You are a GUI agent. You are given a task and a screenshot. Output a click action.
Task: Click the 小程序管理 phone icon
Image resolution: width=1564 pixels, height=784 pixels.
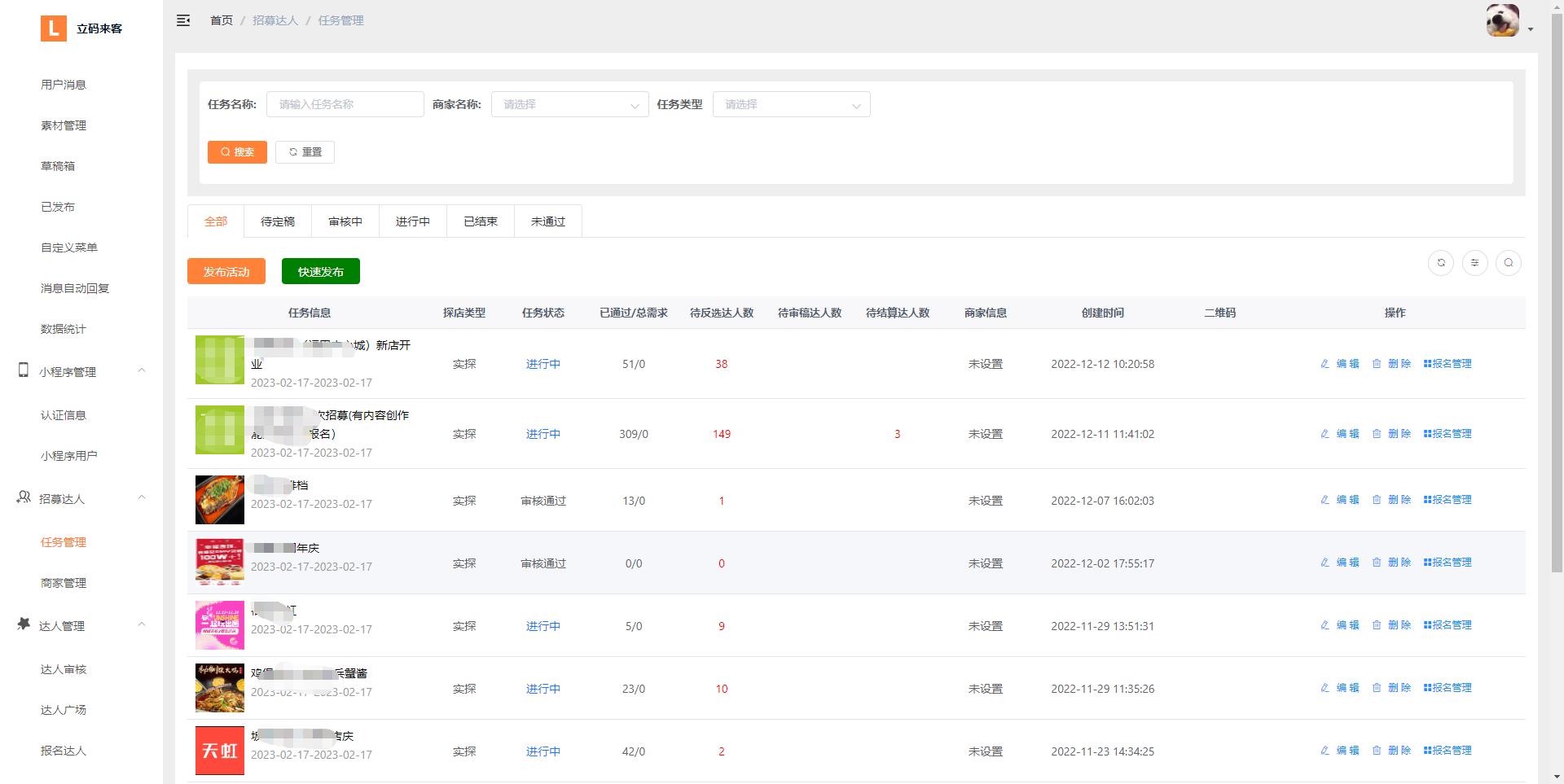click(24, 370)
